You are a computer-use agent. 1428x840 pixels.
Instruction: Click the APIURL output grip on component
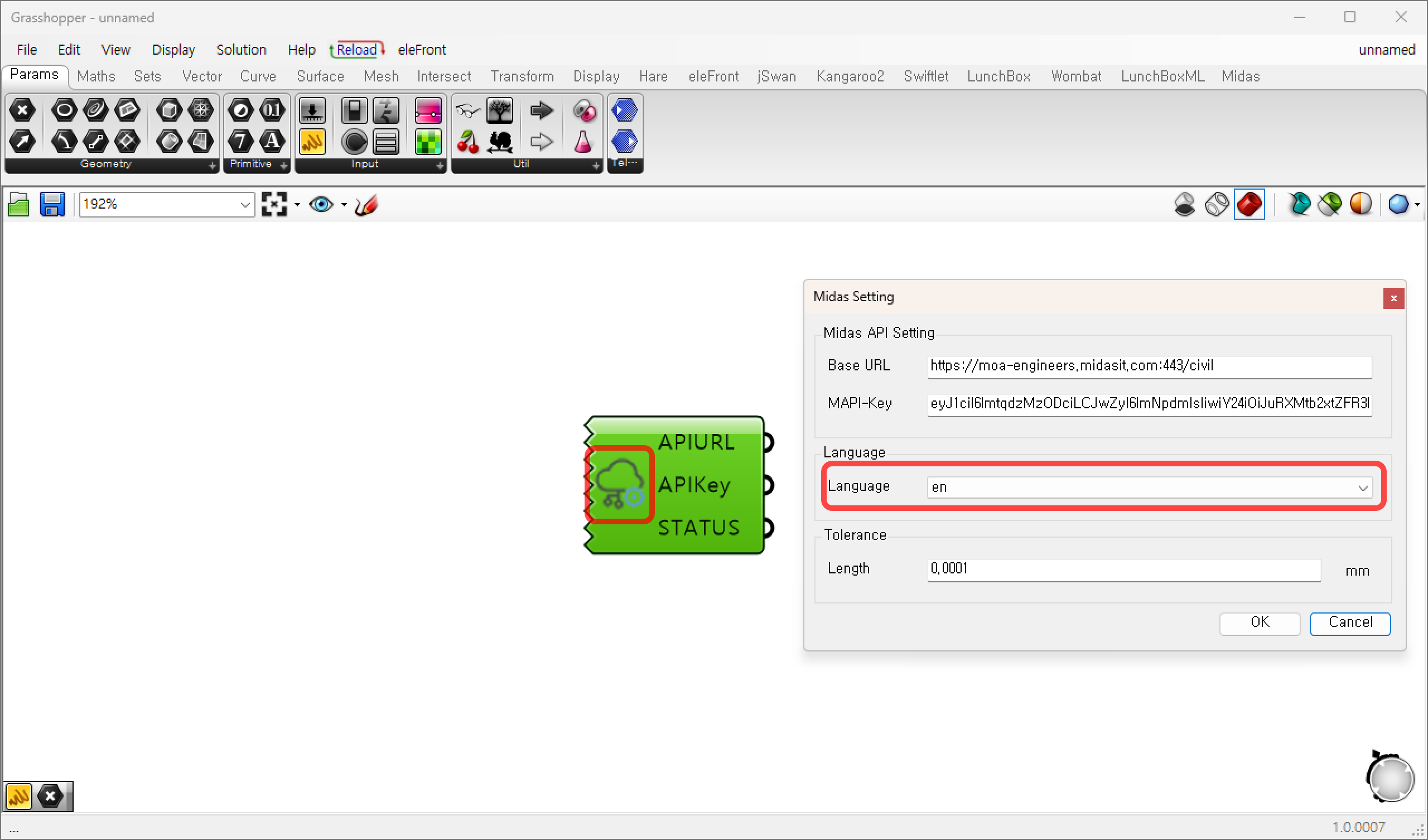(768, 442)
